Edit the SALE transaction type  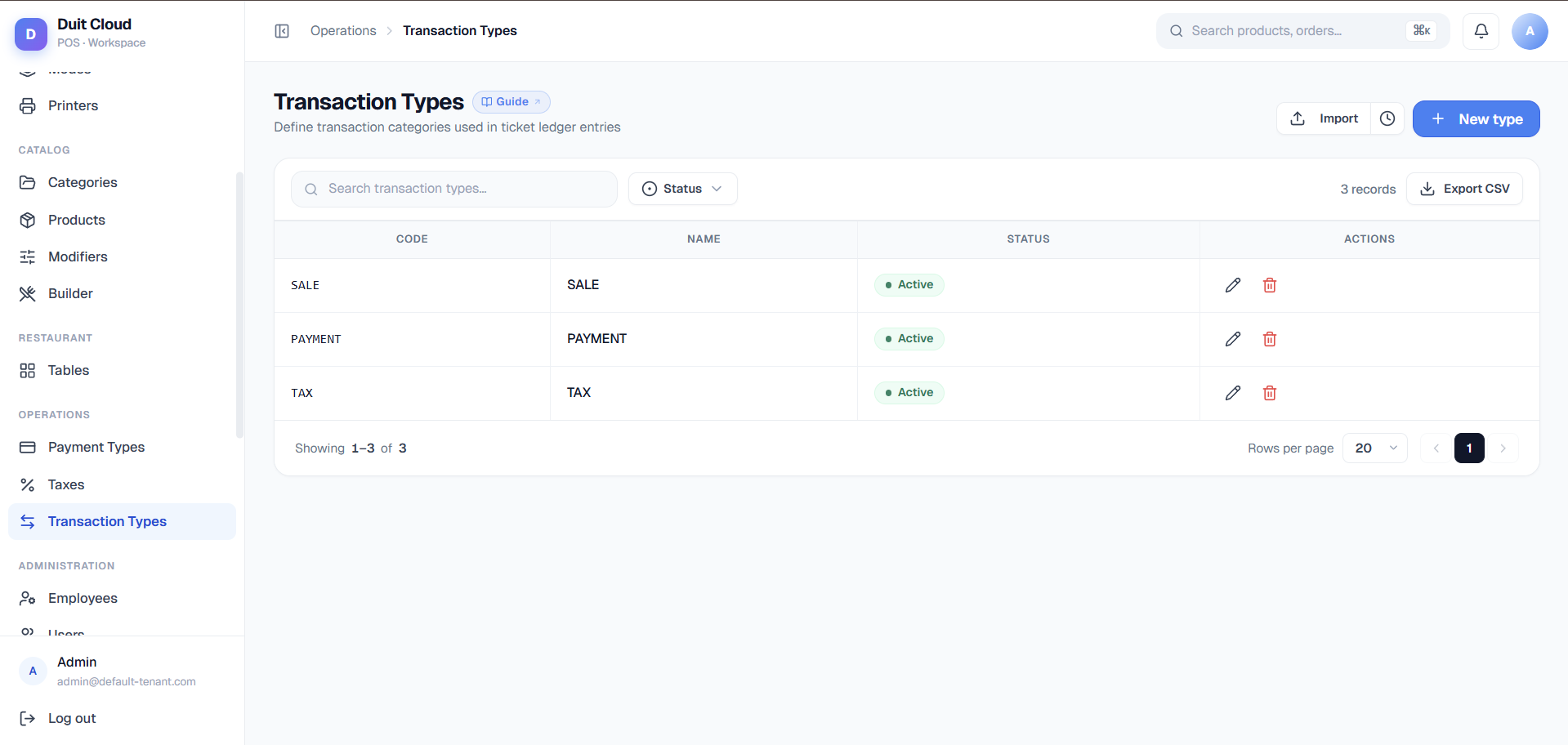coord(1233,285)
